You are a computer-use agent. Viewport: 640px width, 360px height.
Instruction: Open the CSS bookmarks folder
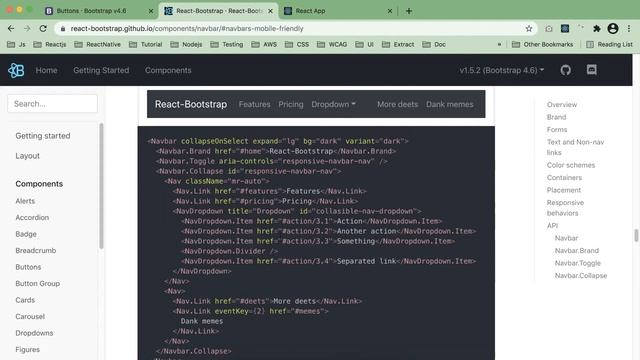pos(297,44)
